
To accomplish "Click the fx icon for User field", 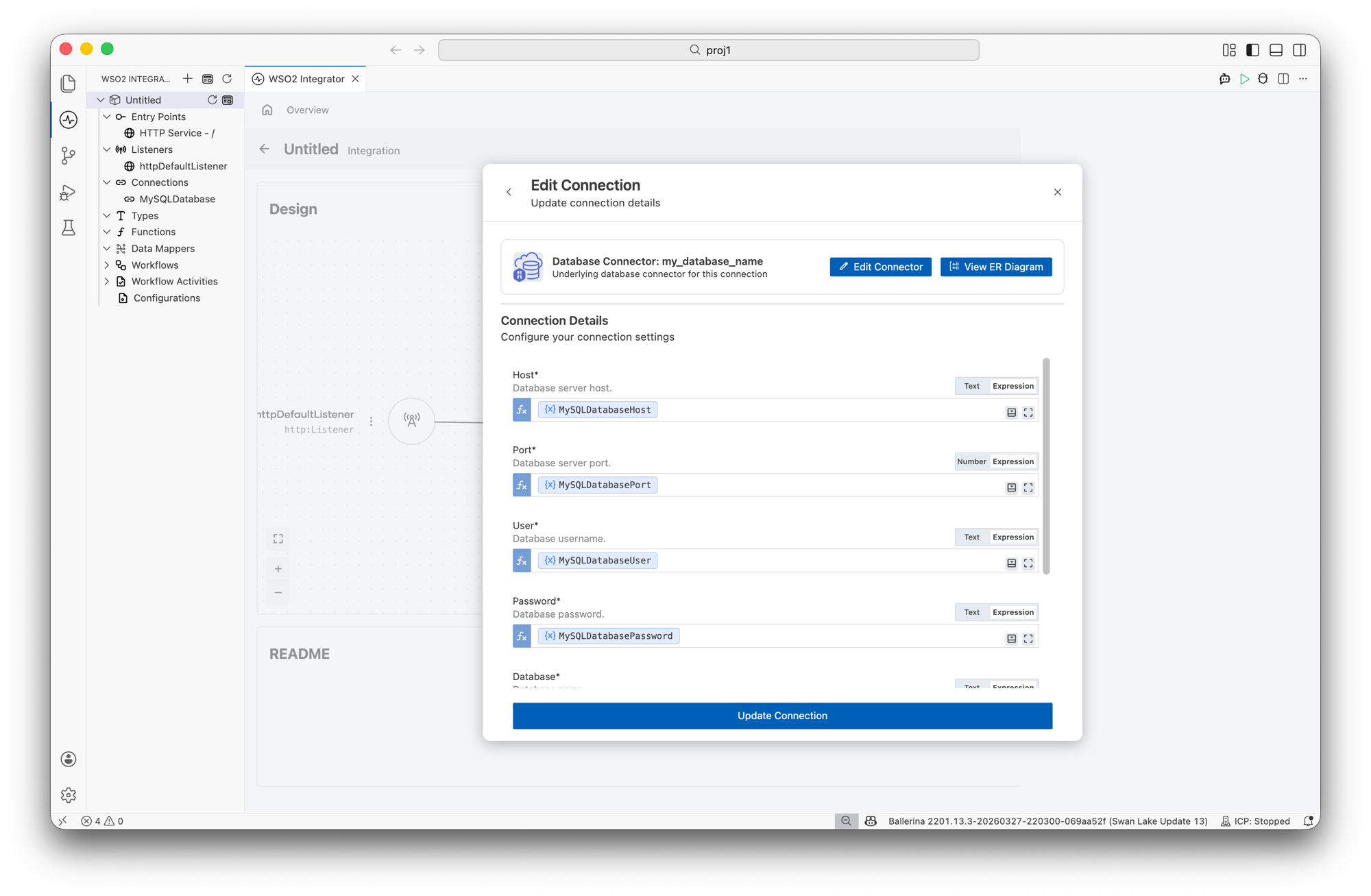I will pyautogui.click(x=522, y=561).
